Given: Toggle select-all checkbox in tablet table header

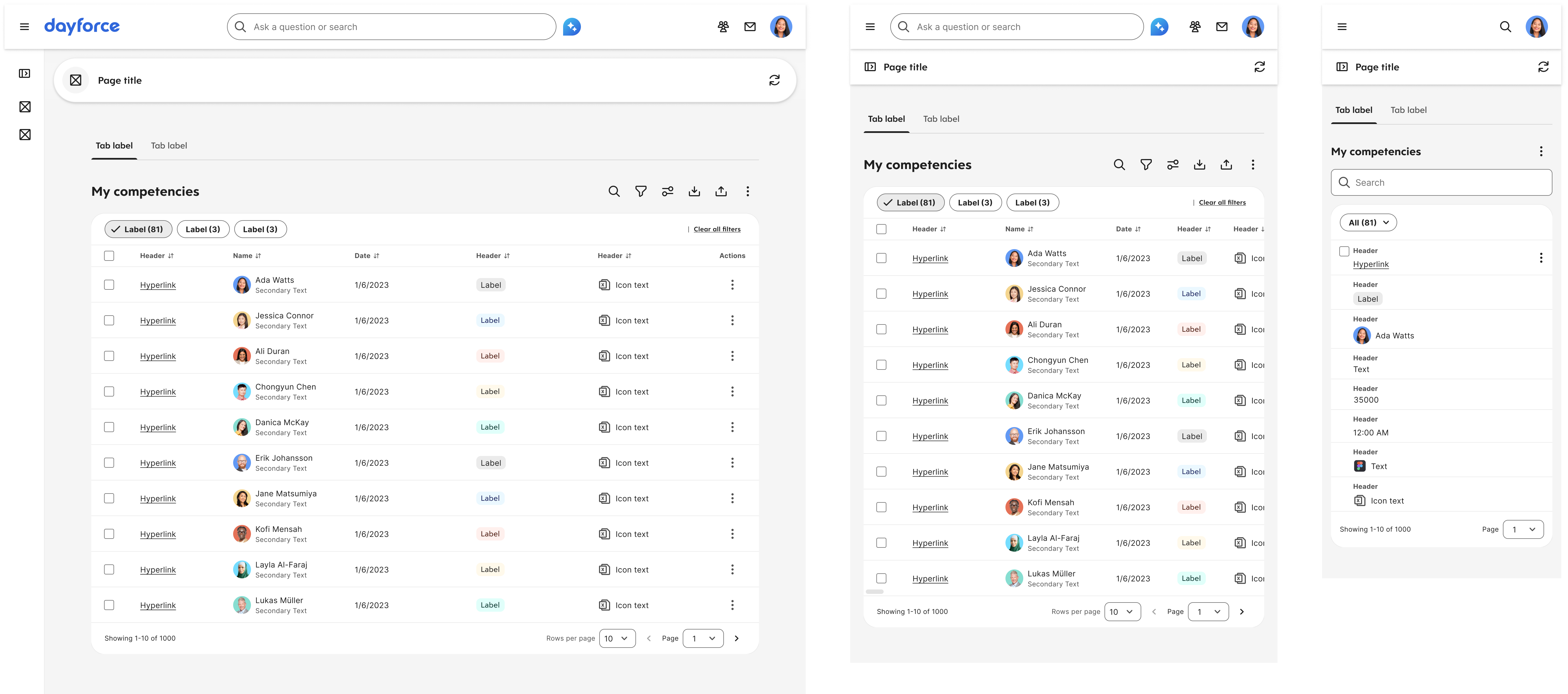Looking at the screenshot, I should (881, 229).
